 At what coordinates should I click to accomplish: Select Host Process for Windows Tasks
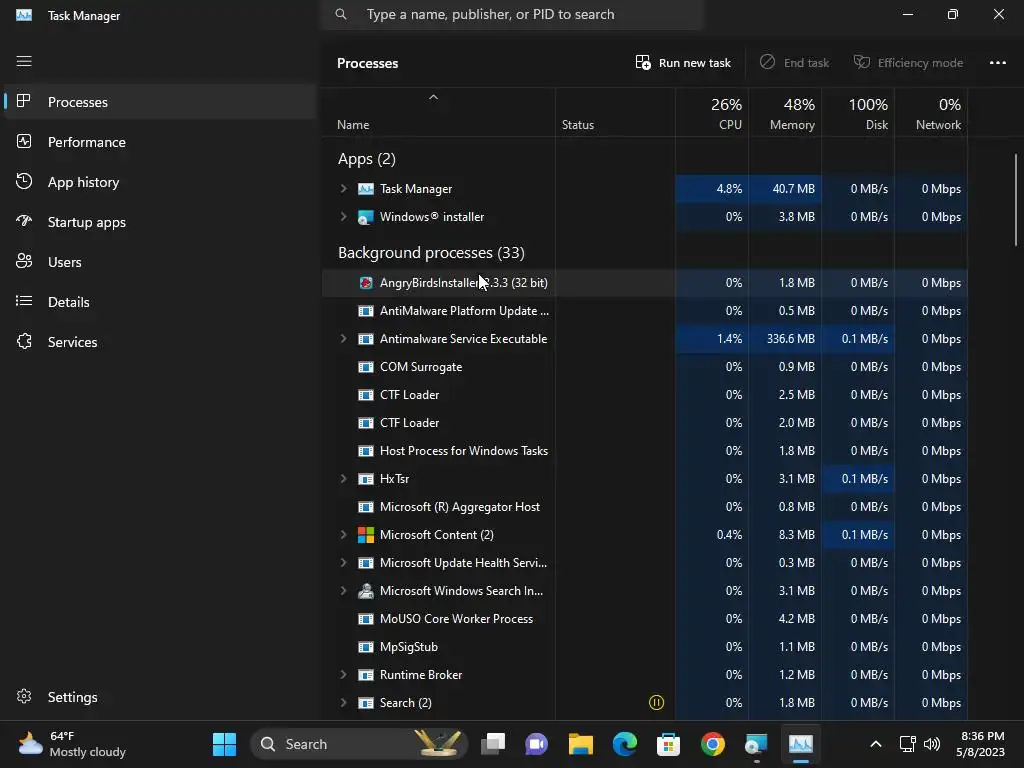(x=645, y=451)
